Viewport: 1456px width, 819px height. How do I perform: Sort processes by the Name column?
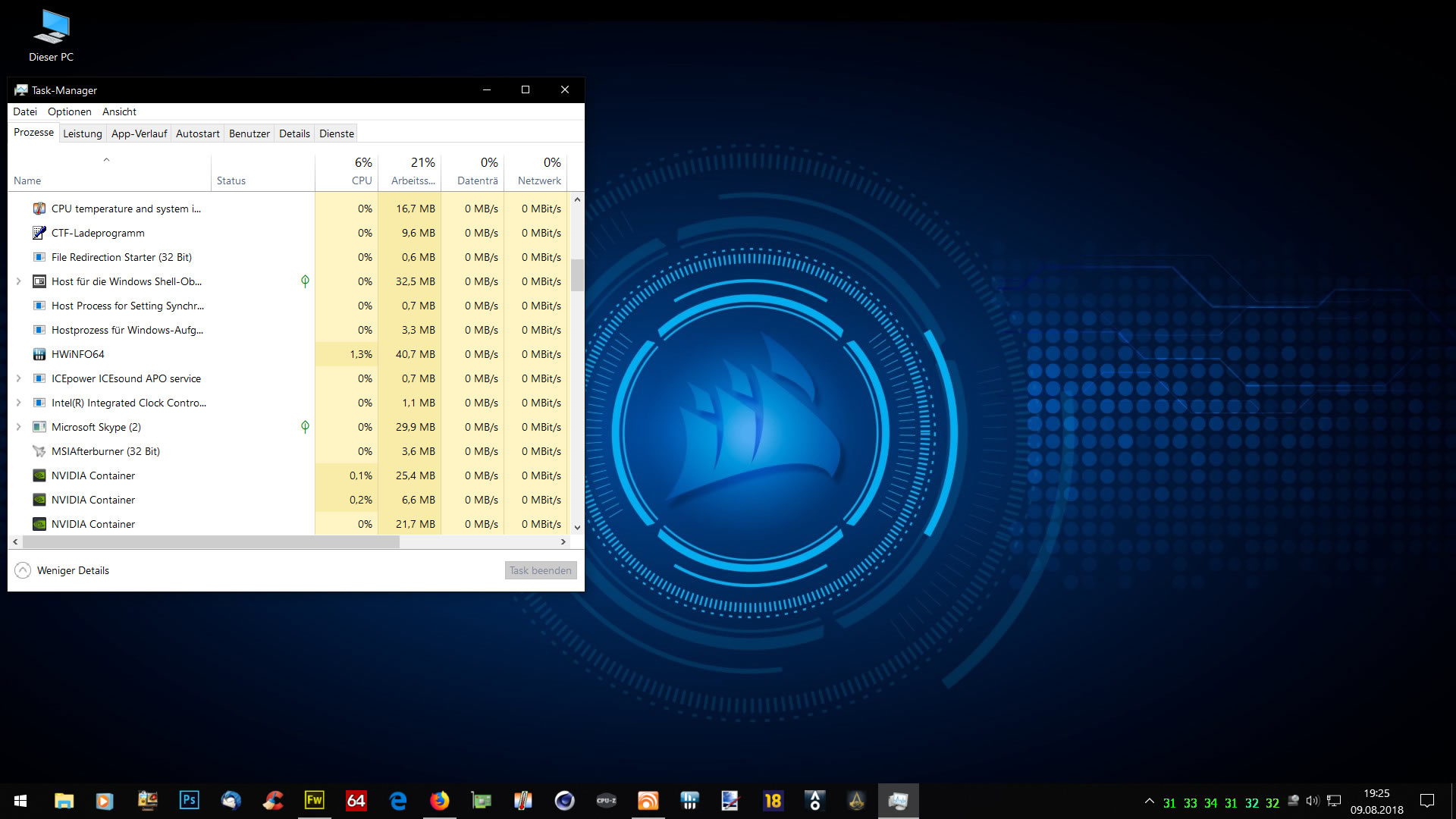coord(110,172)
